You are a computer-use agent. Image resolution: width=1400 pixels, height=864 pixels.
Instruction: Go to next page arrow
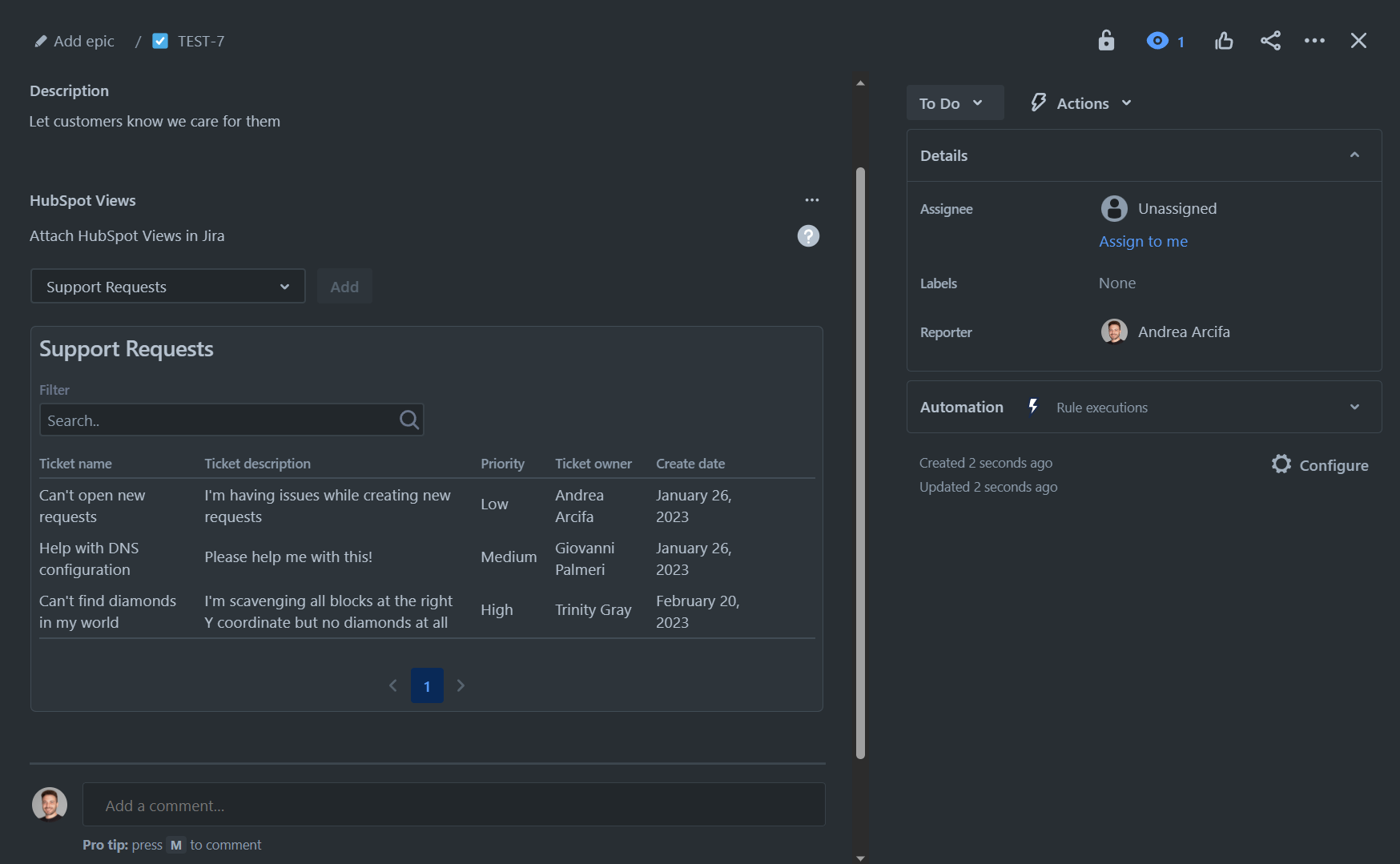point(461,685)
